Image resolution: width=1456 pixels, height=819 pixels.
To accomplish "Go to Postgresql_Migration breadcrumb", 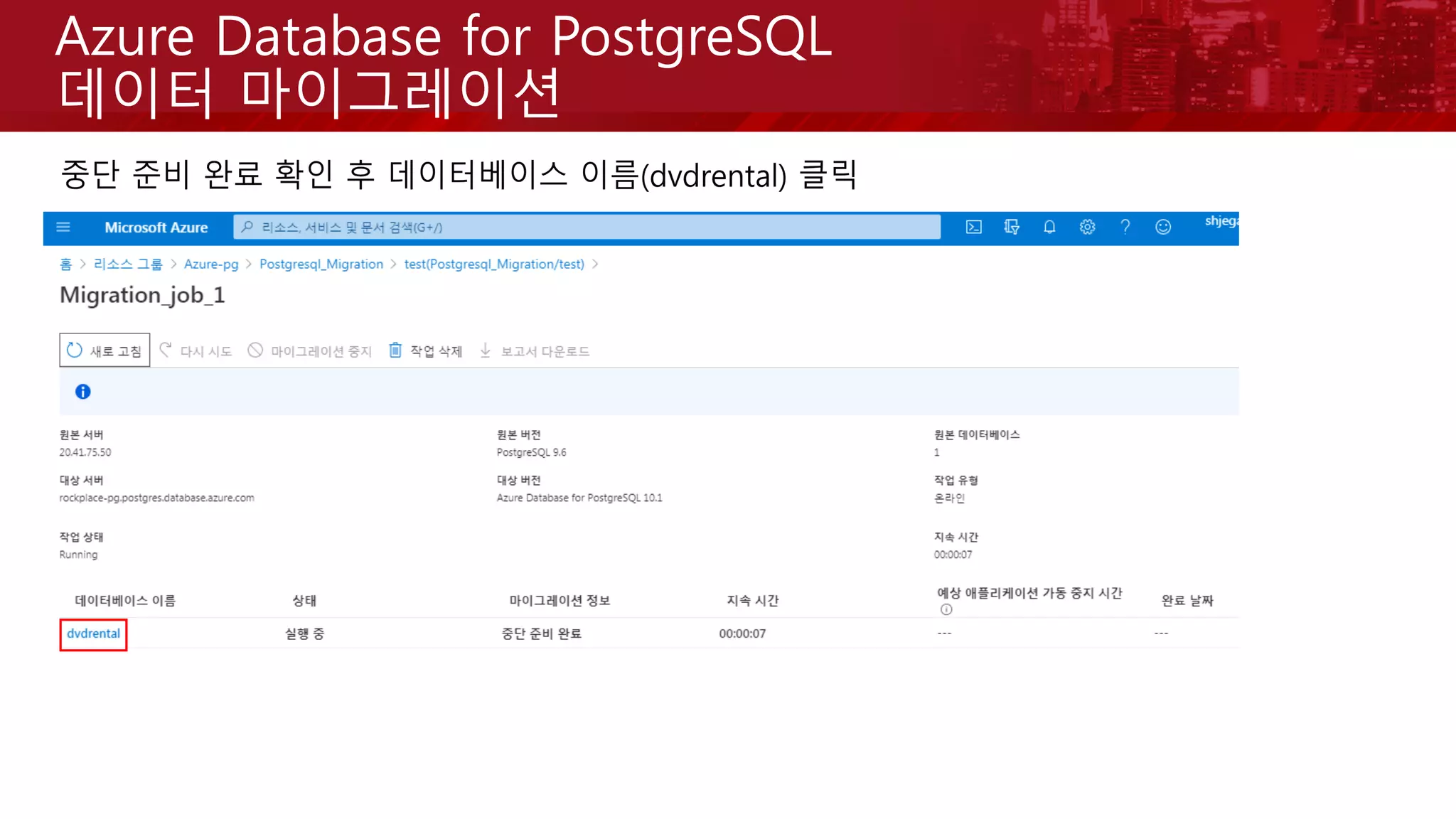I will [x=321, y=264].
